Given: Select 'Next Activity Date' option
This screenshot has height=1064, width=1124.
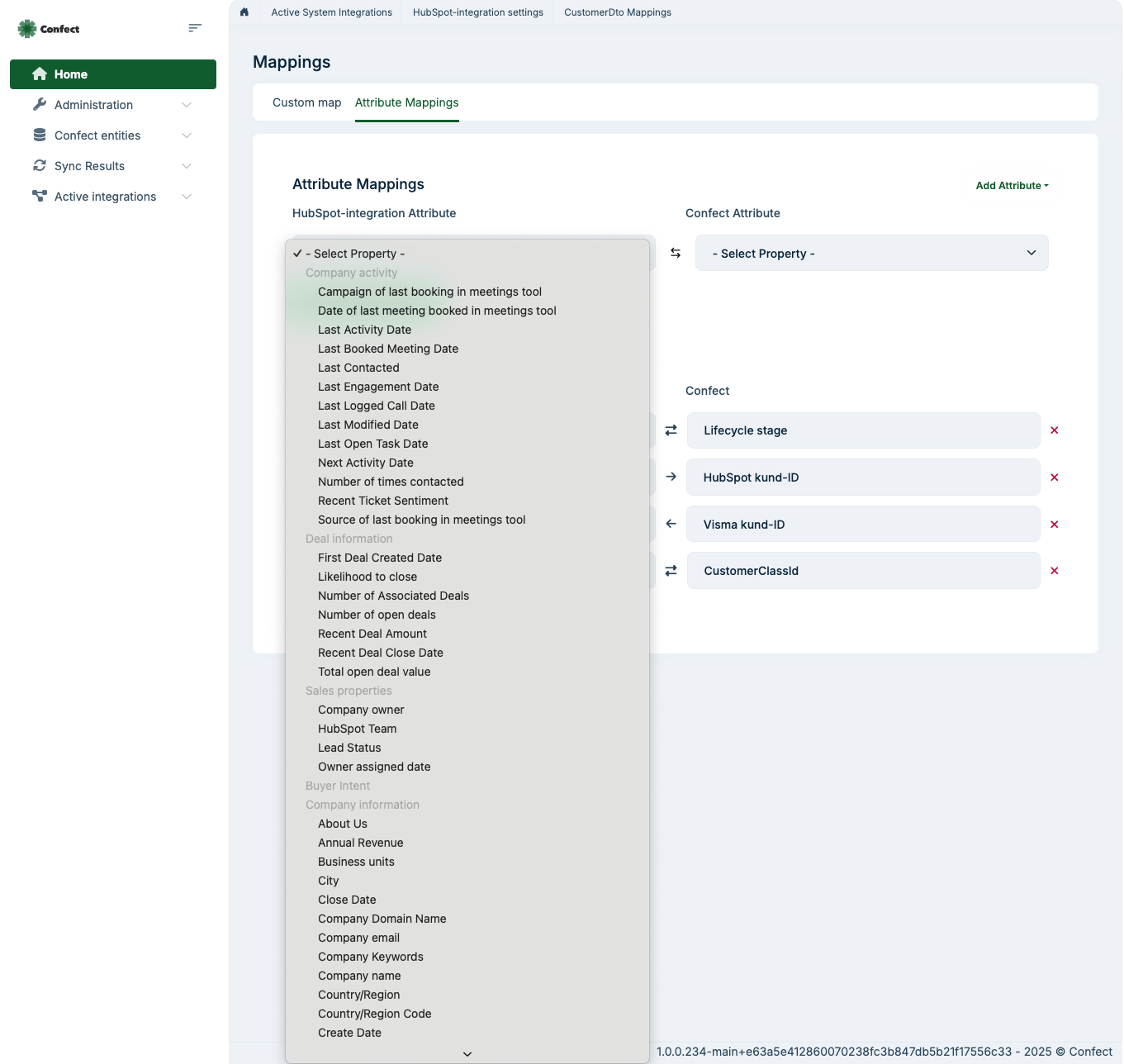Looking at the screenshot, I should (467, 463).
